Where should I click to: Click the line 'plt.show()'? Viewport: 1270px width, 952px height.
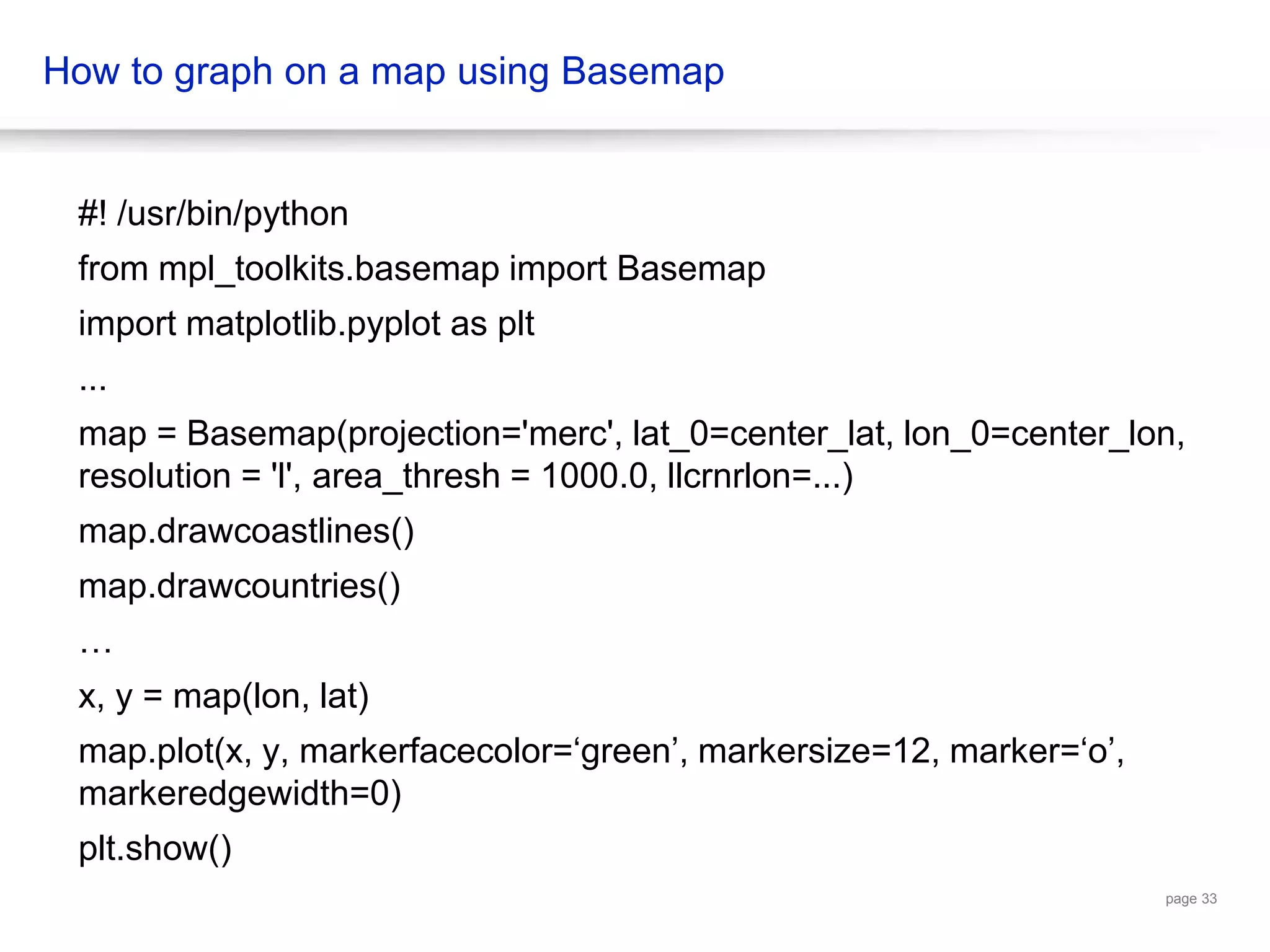(x=155, y=849)
